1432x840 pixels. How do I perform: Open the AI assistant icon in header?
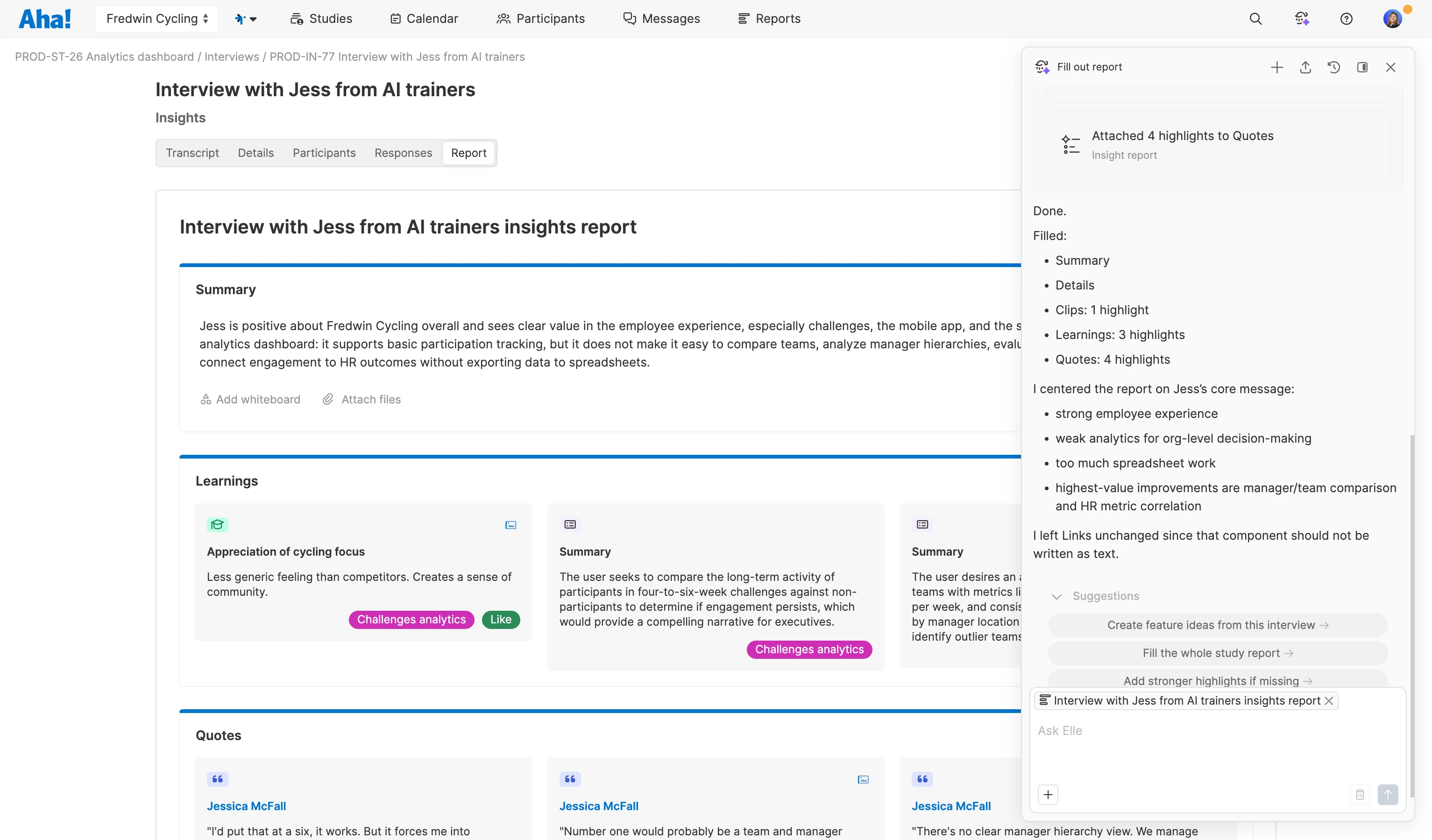click(x=1301, y=19)
